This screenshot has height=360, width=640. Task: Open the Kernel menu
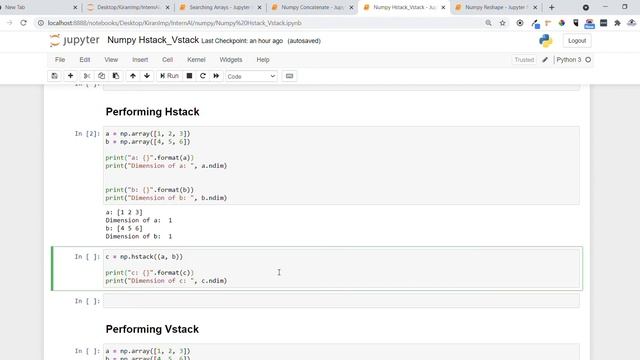coord(196,60)
